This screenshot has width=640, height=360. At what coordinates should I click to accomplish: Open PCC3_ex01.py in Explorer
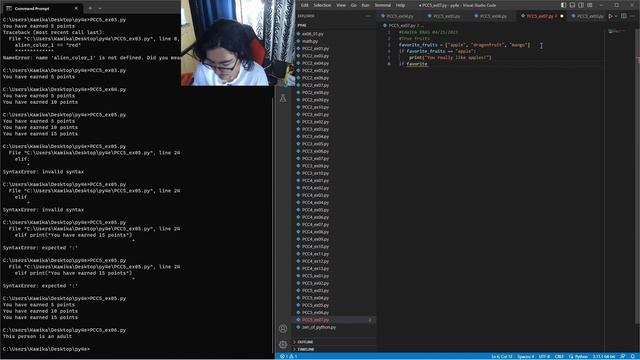pos(315,115)
